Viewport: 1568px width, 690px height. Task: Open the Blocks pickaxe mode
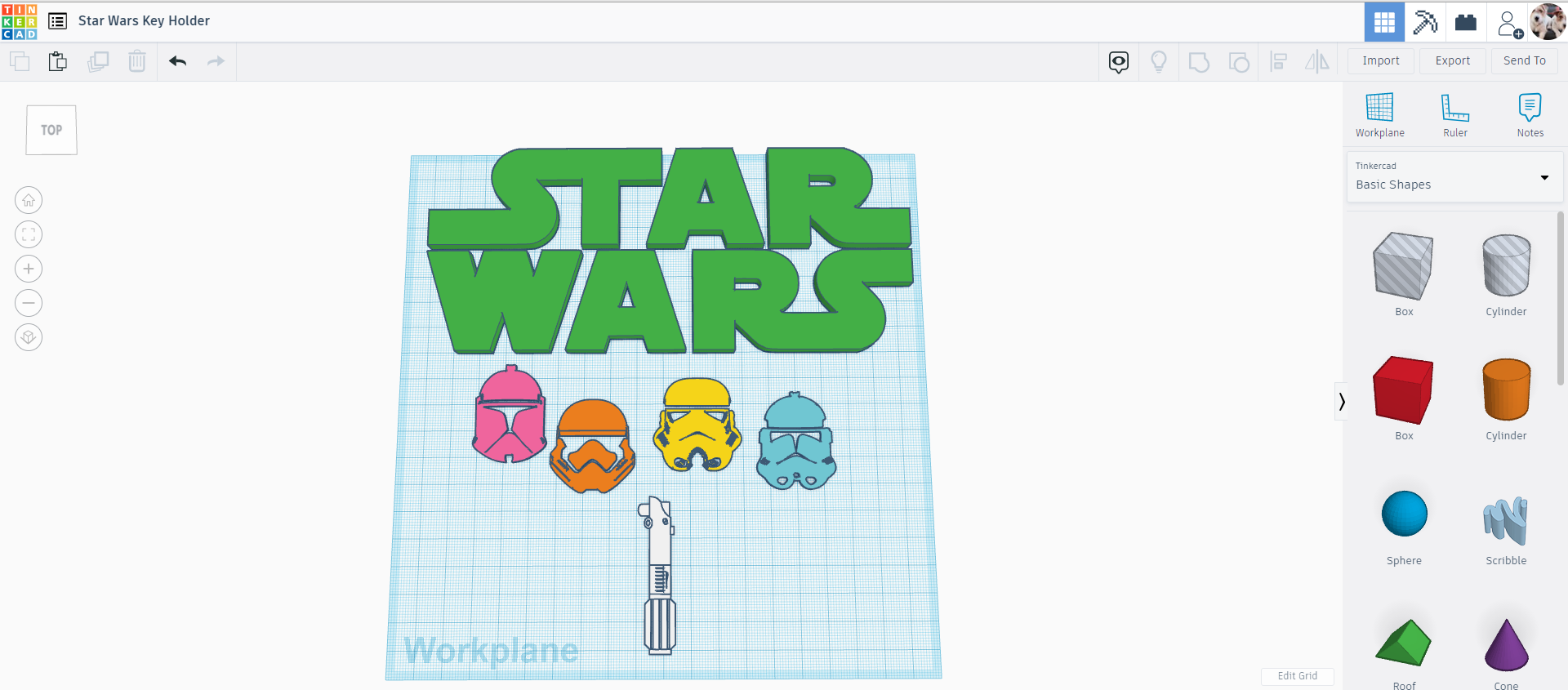pos(1425,22)
